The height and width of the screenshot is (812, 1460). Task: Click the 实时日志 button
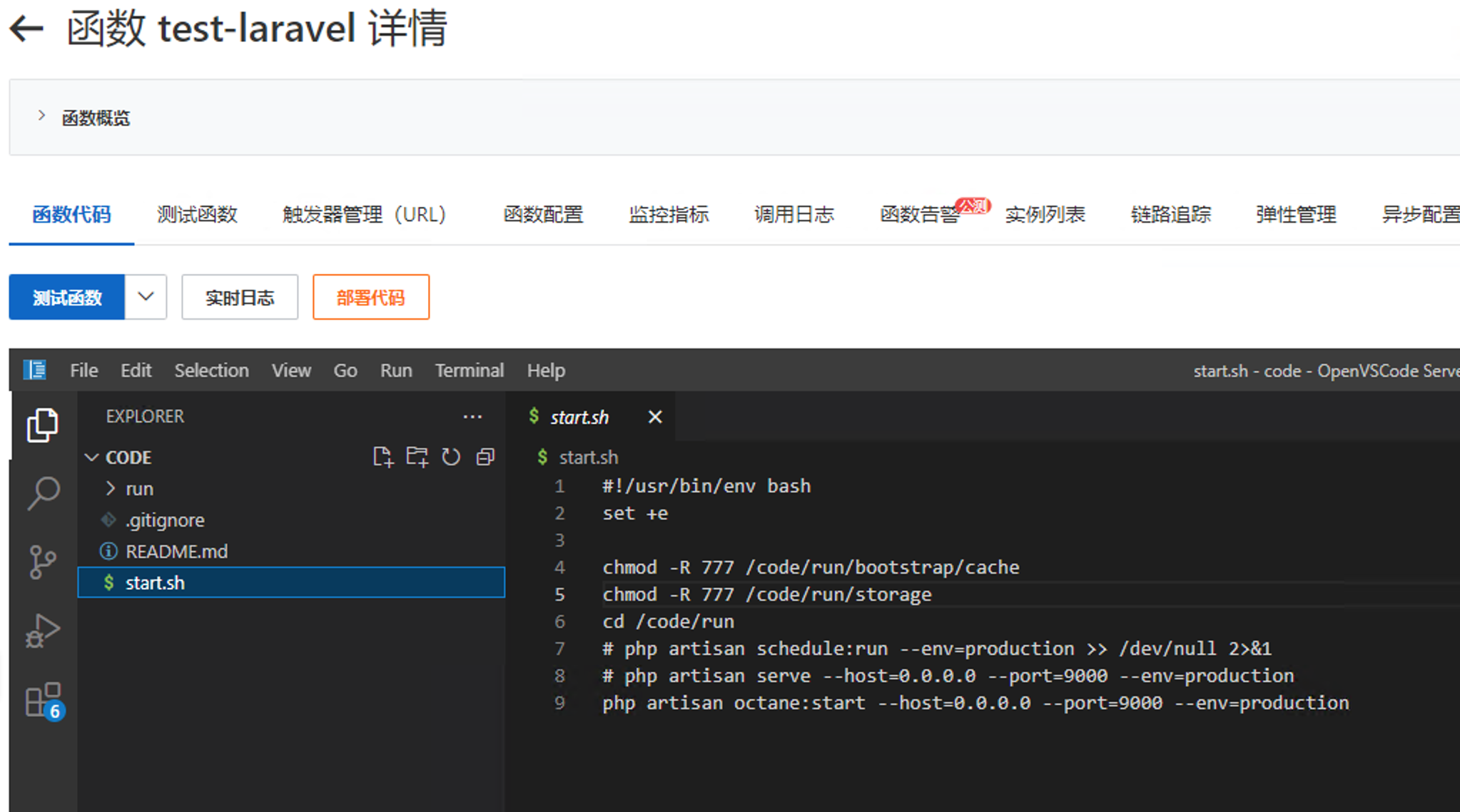click(240, 297)
